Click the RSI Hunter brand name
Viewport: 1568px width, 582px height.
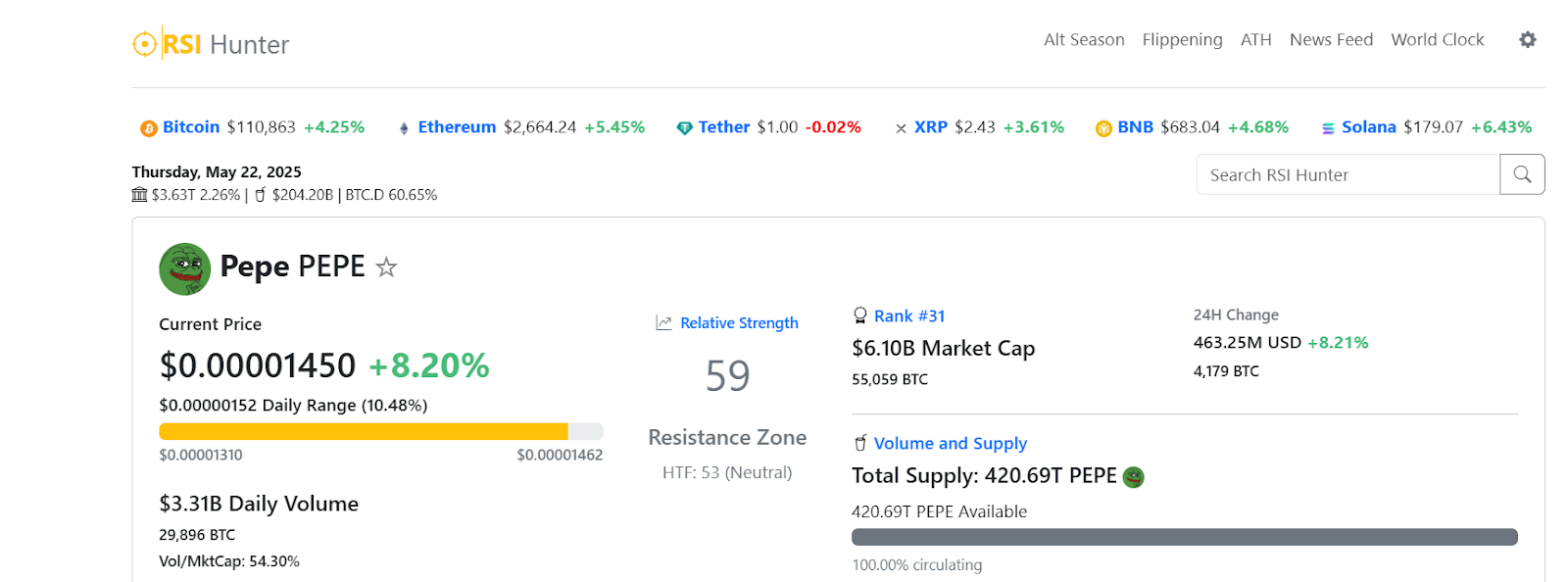pos(225,44)
